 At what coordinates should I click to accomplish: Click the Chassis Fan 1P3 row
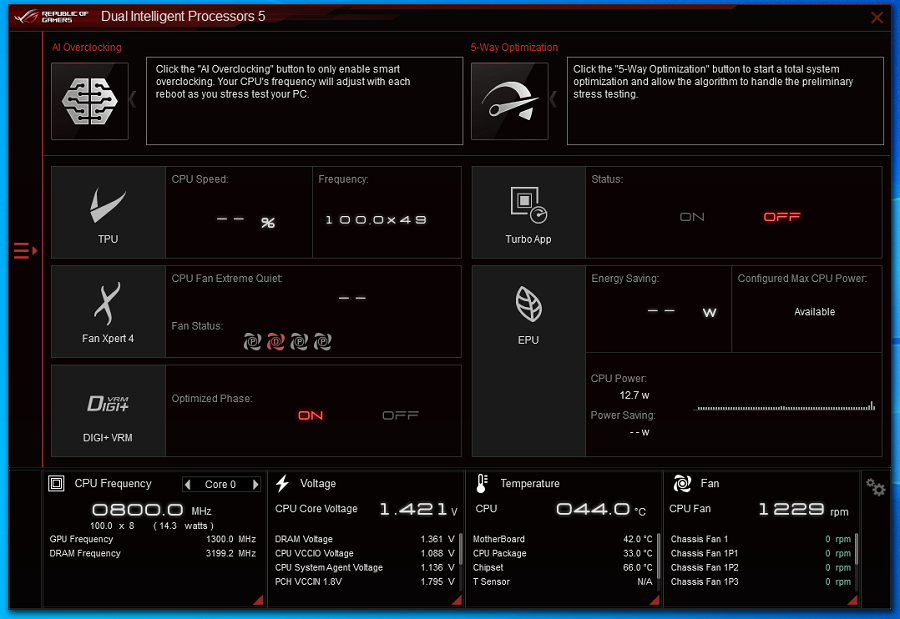[x=761, y=582]
